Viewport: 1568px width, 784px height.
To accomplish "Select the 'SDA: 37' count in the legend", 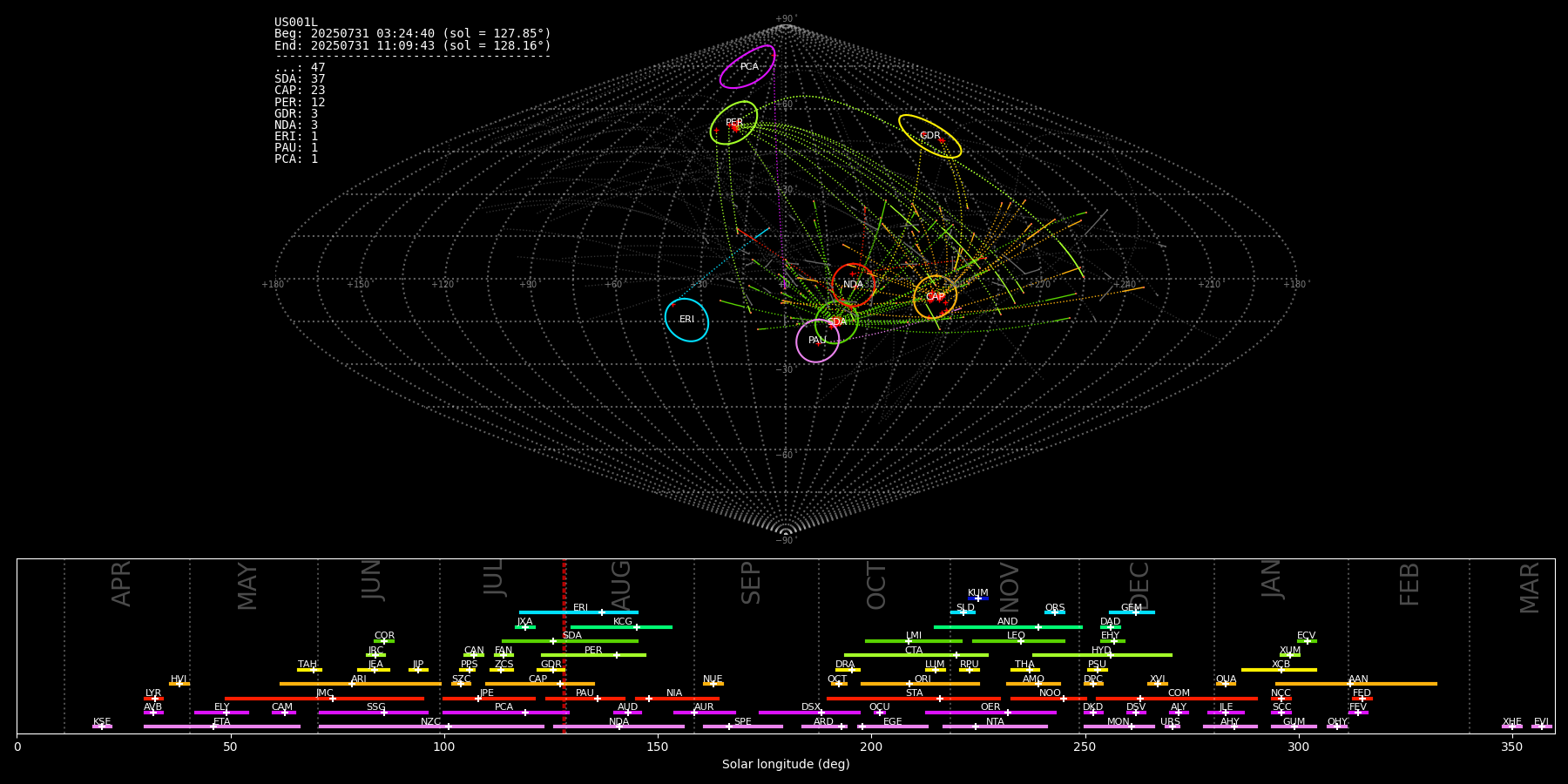I will [300, 79].
